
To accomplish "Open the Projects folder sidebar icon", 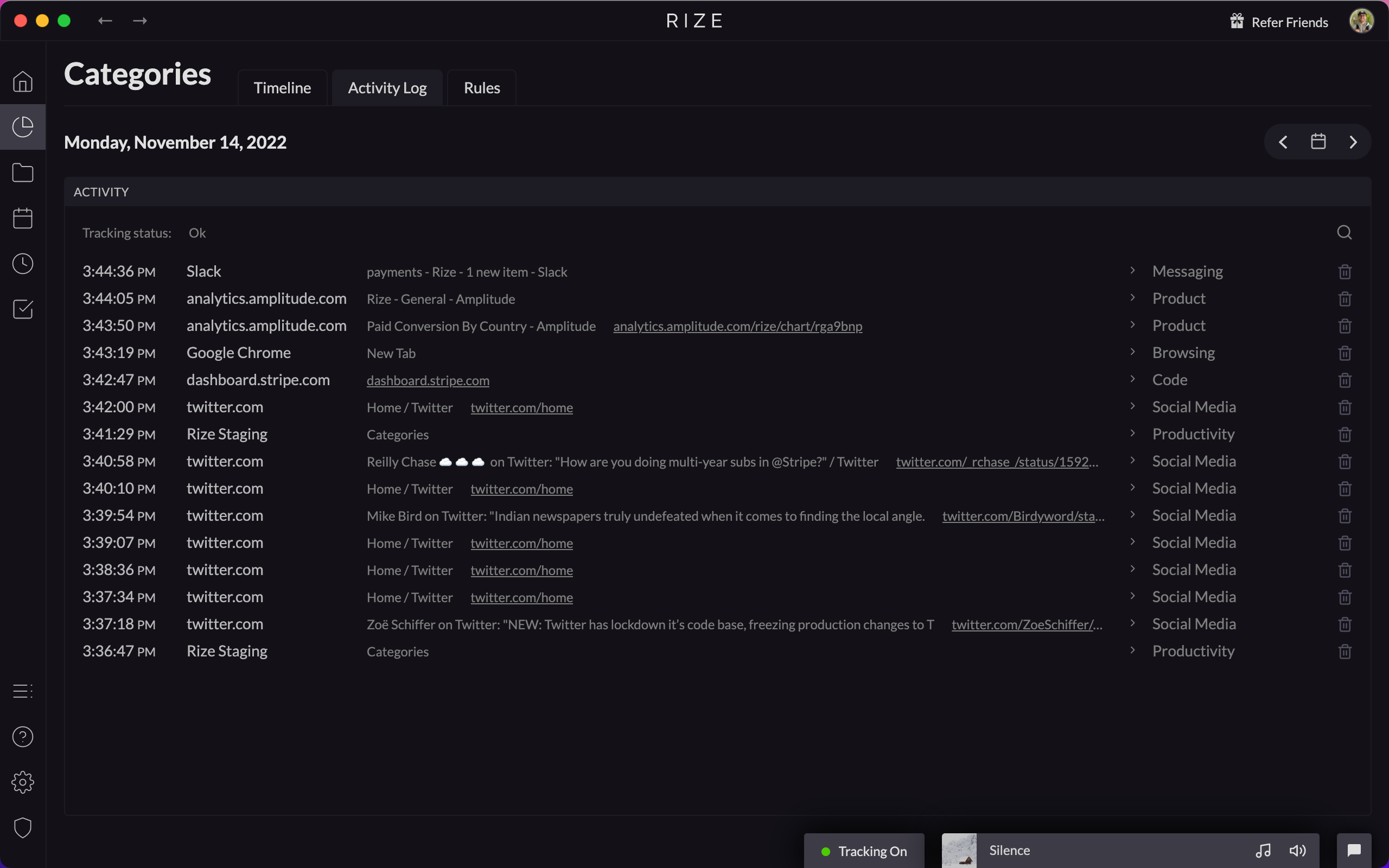I will pos(23,172).
